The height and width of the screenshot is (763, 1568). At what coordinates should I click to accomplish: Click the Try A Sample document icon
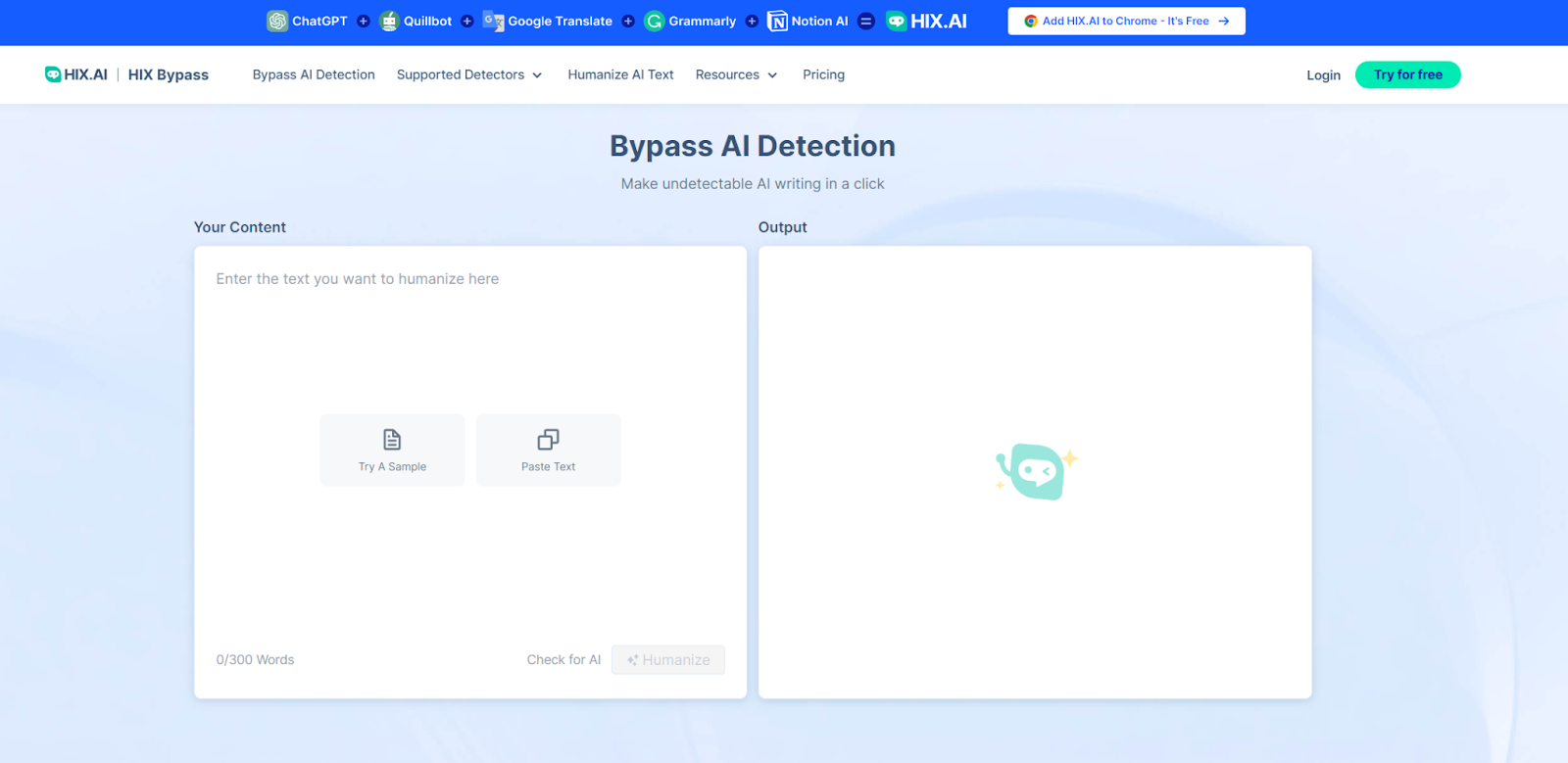point(392,440)
